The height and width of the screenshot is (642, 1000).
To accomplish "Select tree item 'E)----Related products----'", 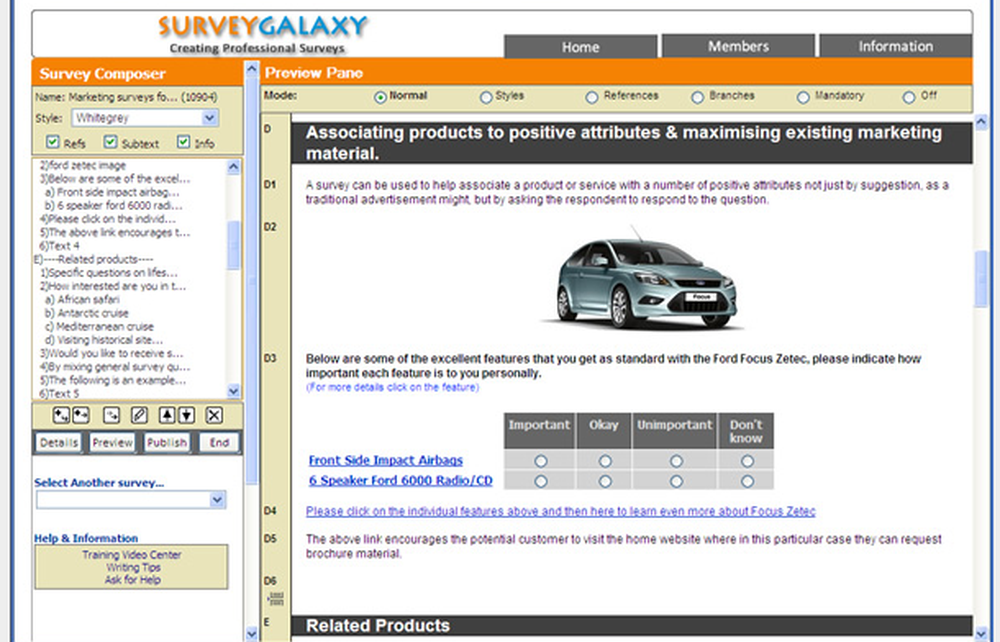I will (93, 259).
